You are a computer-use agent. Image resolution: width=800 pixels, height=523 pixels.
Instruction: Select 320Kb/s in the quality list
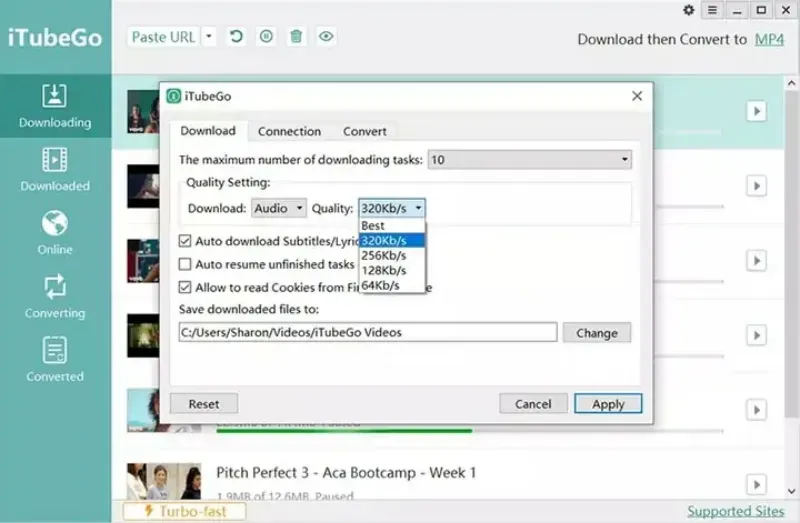[x=392, y=240]
